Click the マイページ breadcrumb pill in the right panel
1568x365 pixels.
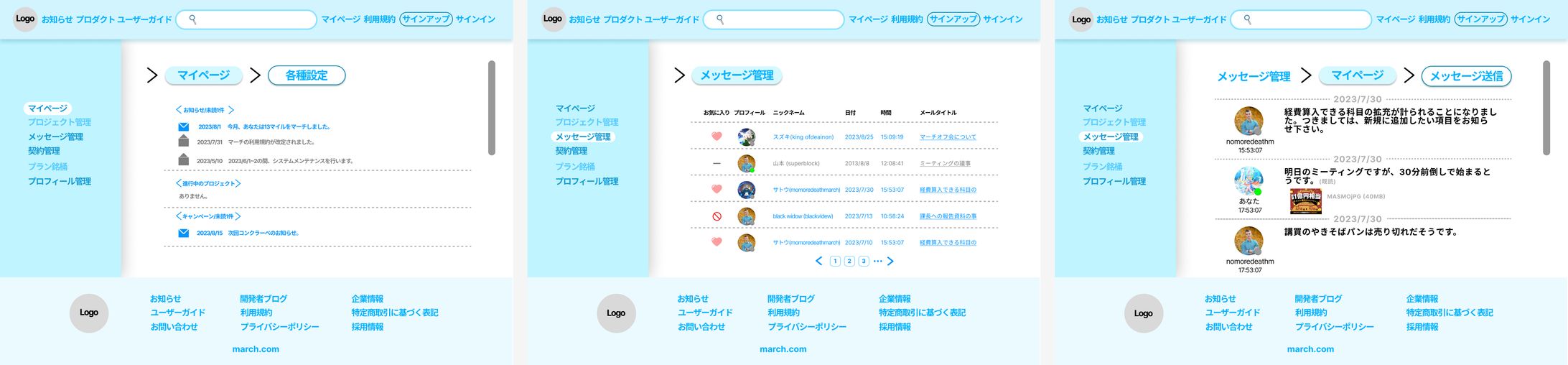click(1357, 75)
